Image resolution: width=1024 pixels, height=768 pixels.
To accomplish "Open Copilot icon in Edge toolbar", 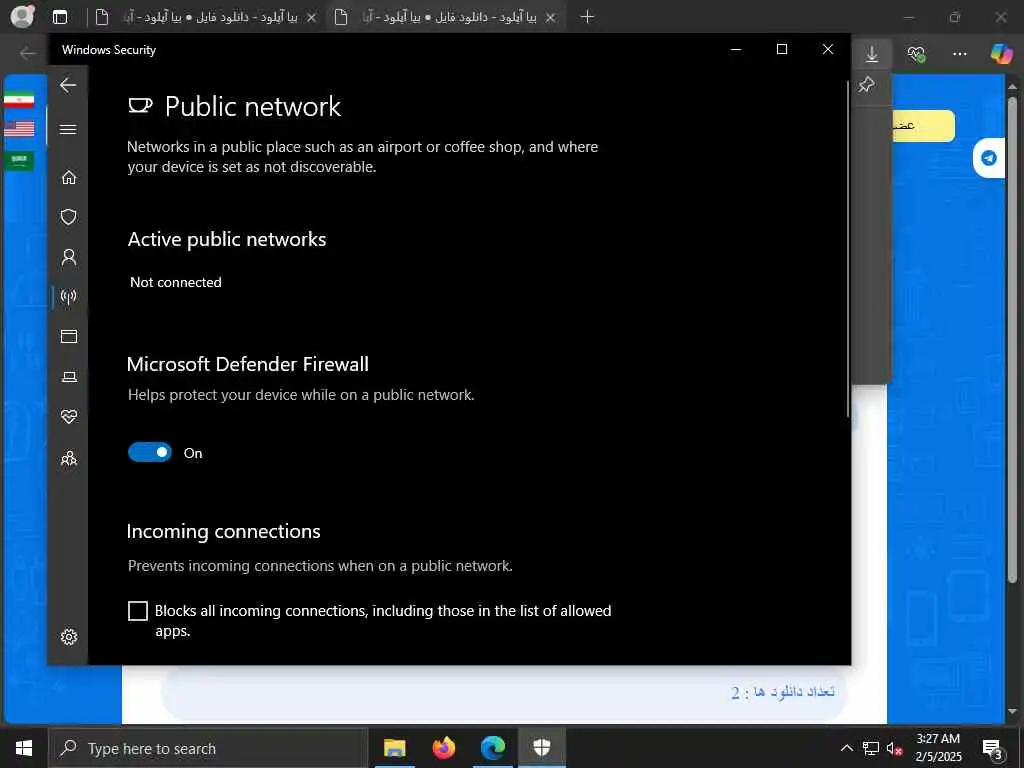I will tap(1000, 54).
